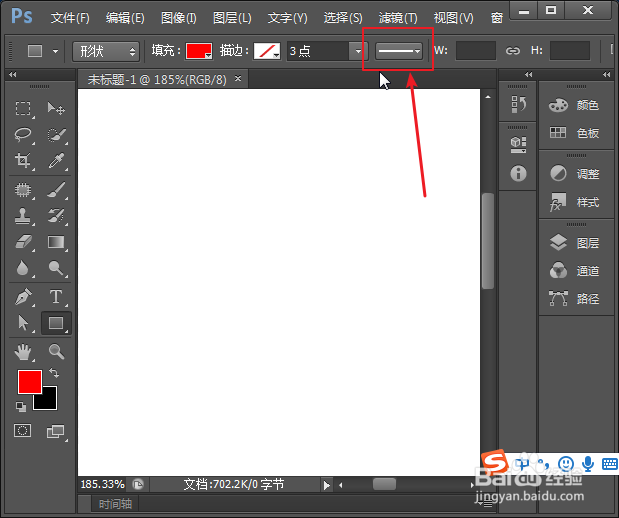
Task: Open the 调整 adjustments panel
Action: pyautogui.click(x=575, y=174)
